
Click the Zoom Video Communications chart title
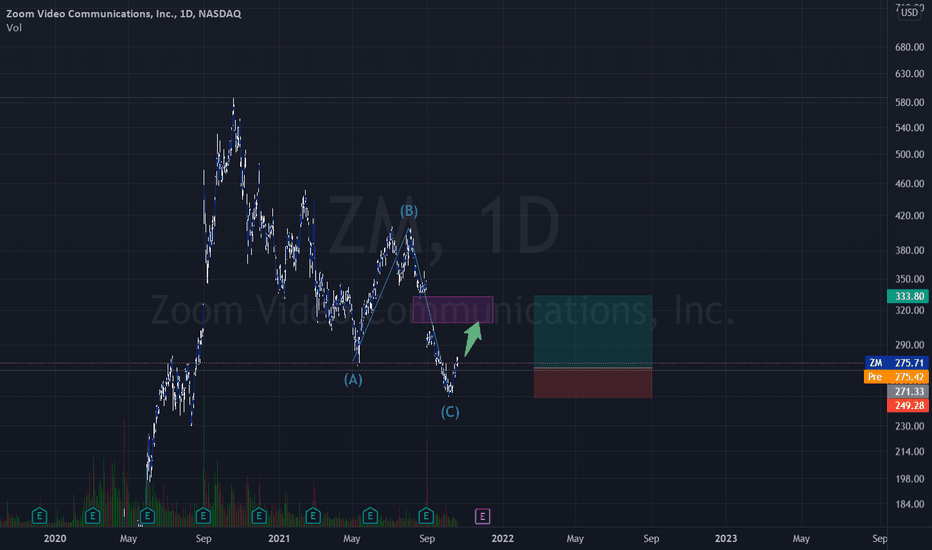(124, 14)
